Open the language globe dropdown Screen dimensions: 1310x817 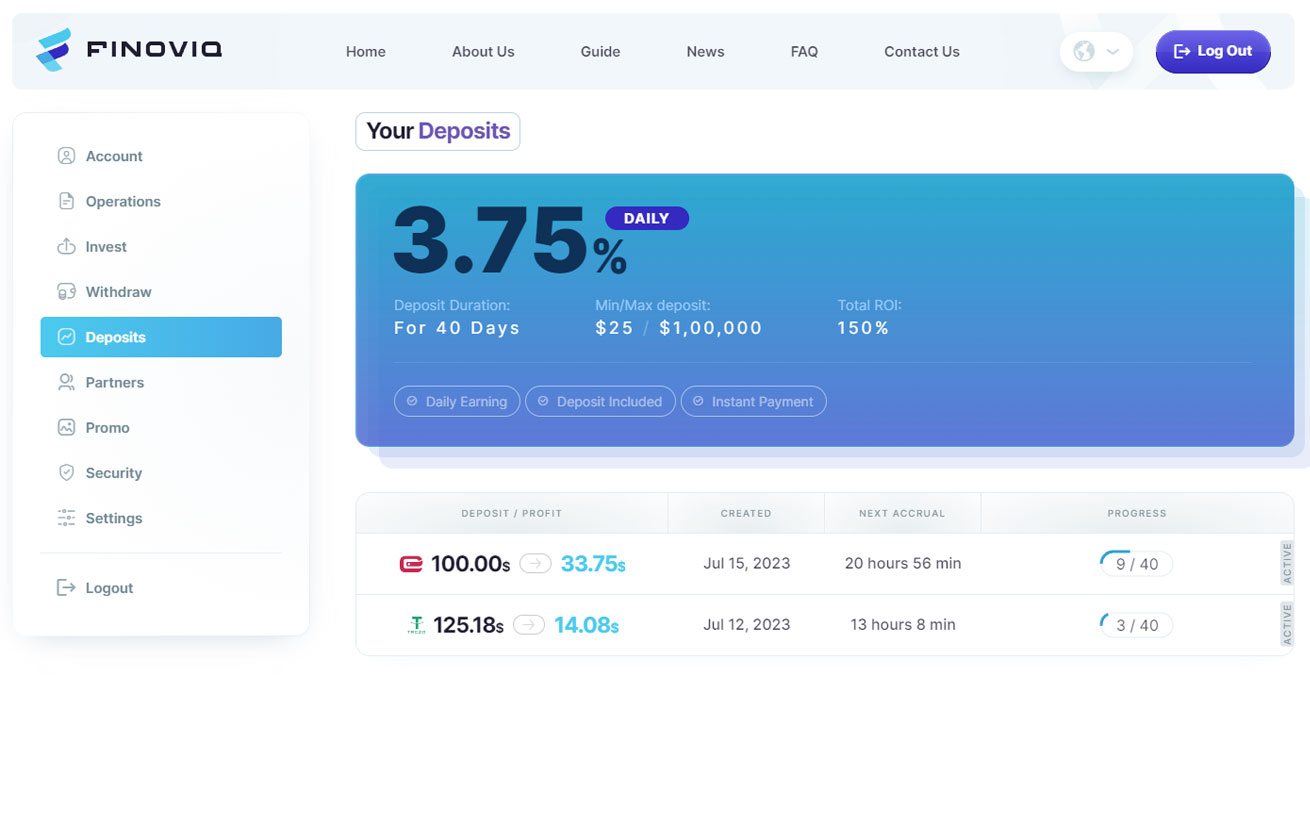coord(1096,51)
